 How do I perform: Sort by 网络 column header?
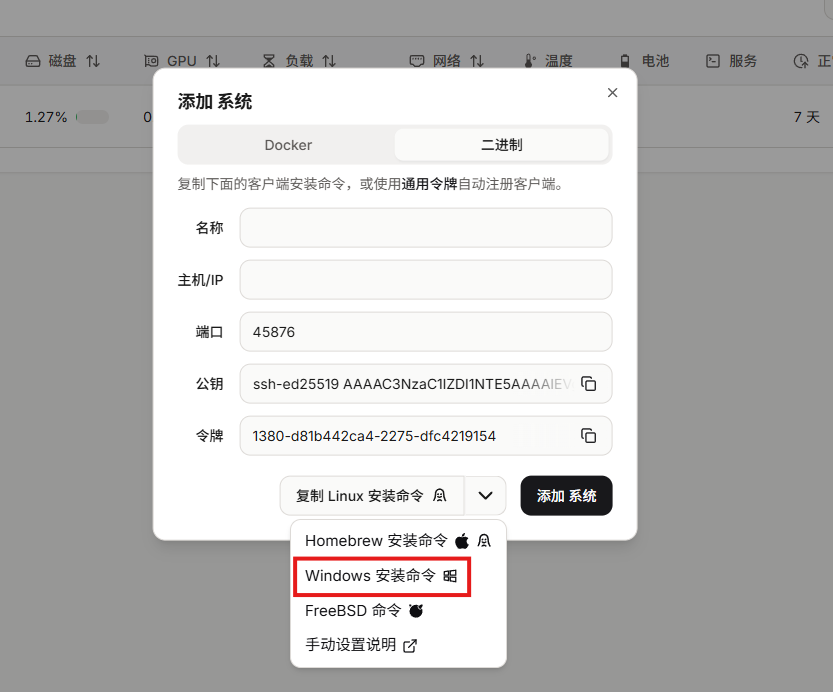447,61
